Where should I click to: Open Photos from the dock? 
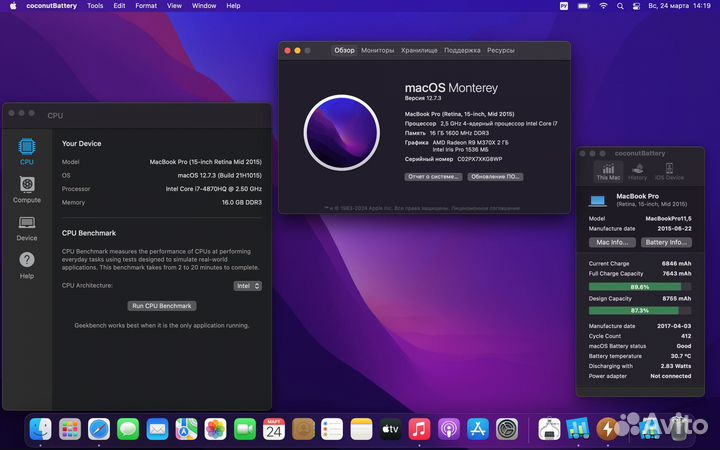tap(215, 429)
